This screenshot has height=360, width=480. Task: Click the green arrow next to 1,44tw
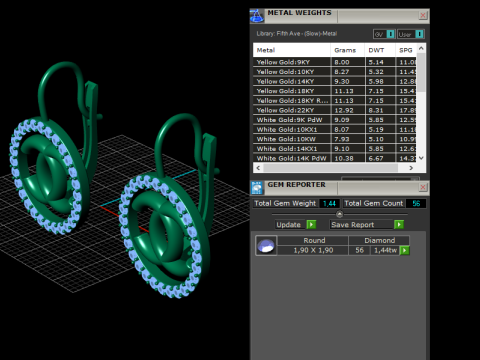(x=404, y=250)
